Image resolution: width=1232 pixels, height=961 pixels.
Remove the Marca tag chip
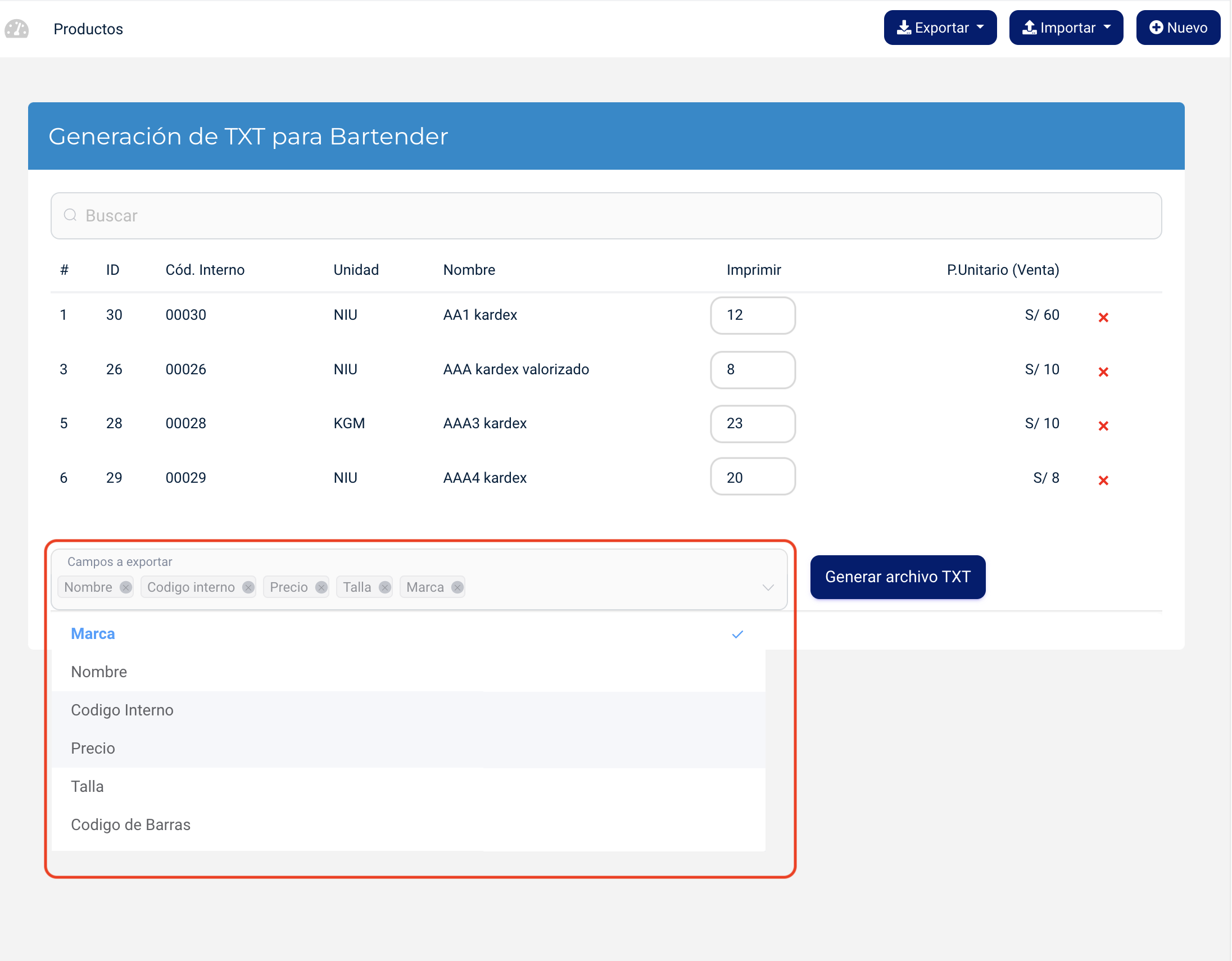pyautogui.click(x=457, y=587)
